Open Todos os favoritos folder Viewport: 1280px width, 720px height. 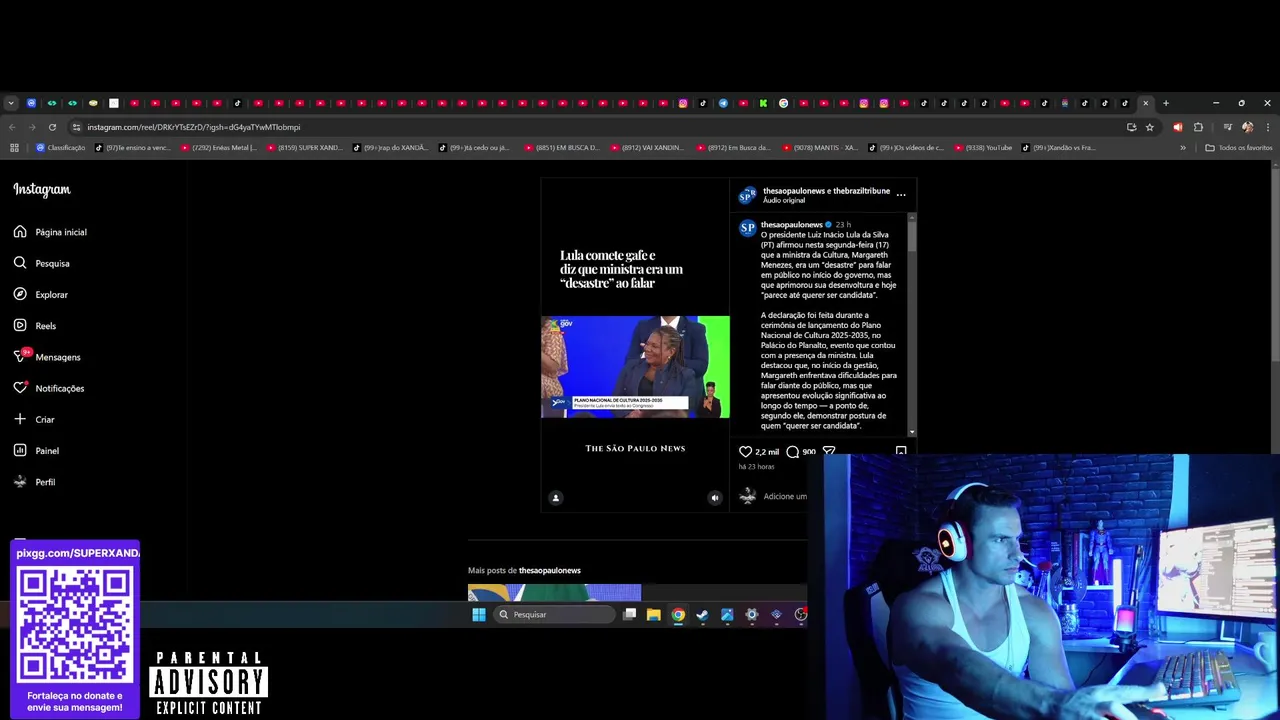coord(1239,148)
